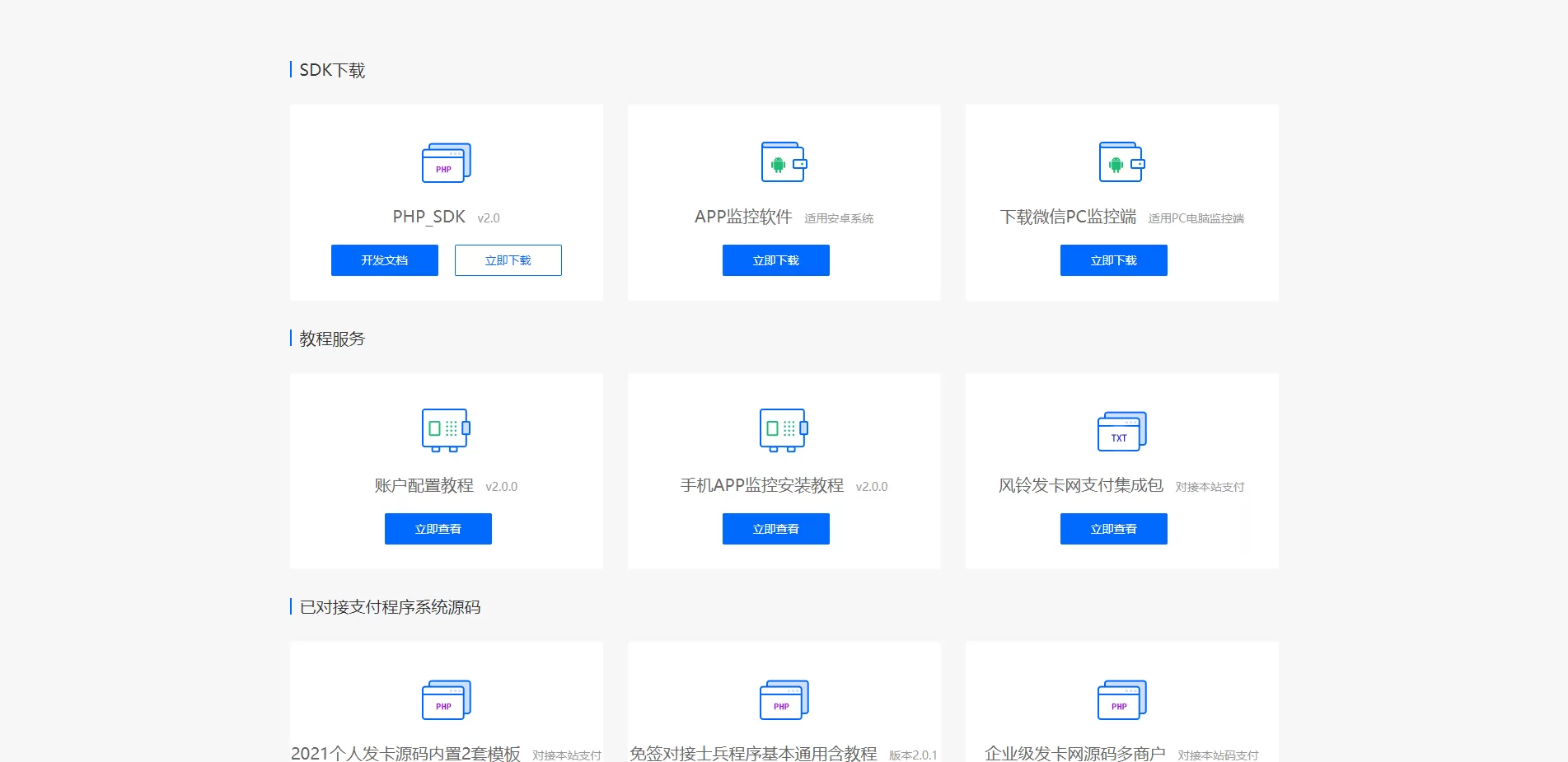Viewport: 1568px width, 762px height.
Task: View 账户配置教程 via 立即查看
Action: click(x=438, y=529)
